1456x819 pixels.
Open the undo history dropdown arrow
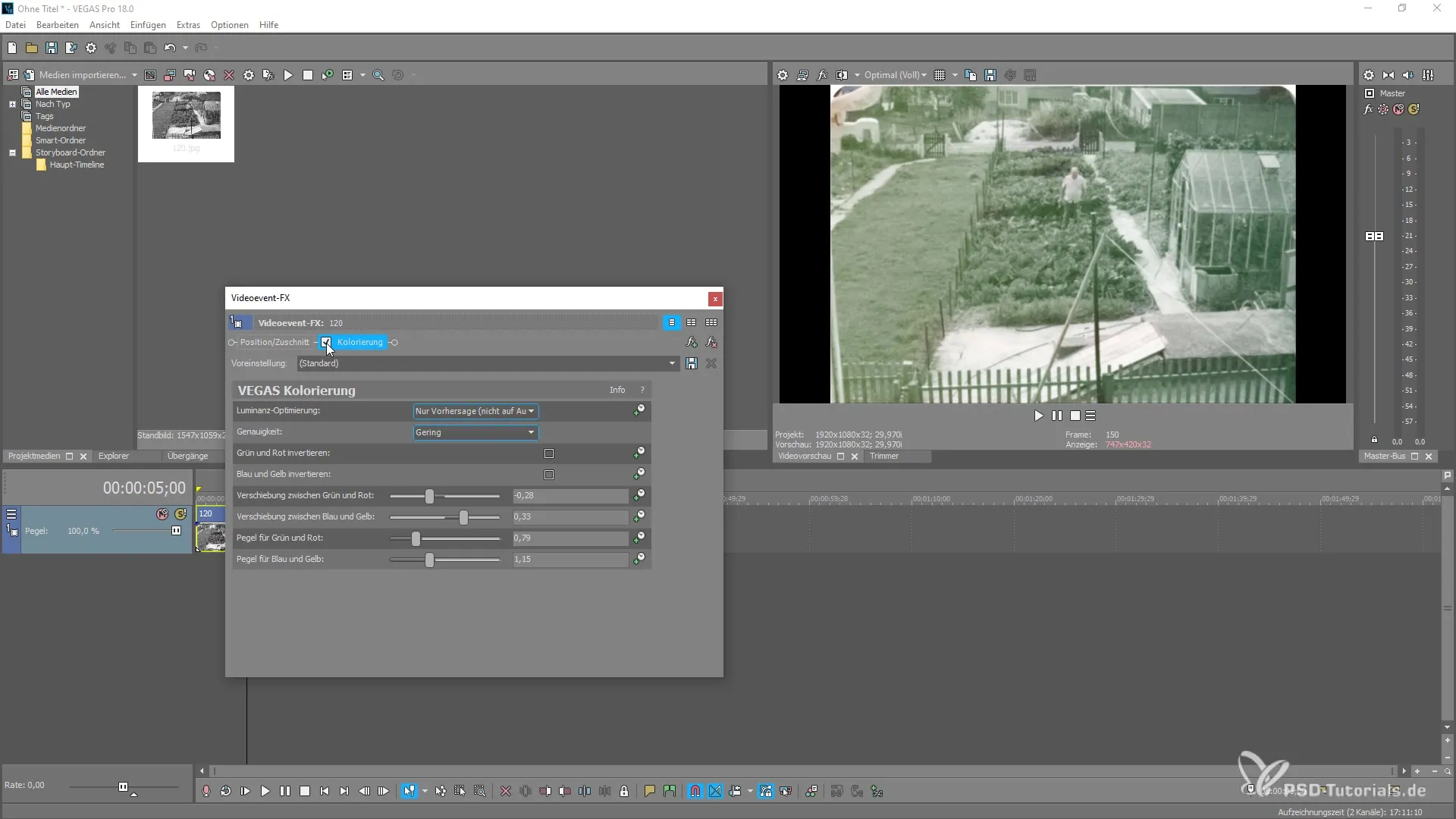click(185, 48)
